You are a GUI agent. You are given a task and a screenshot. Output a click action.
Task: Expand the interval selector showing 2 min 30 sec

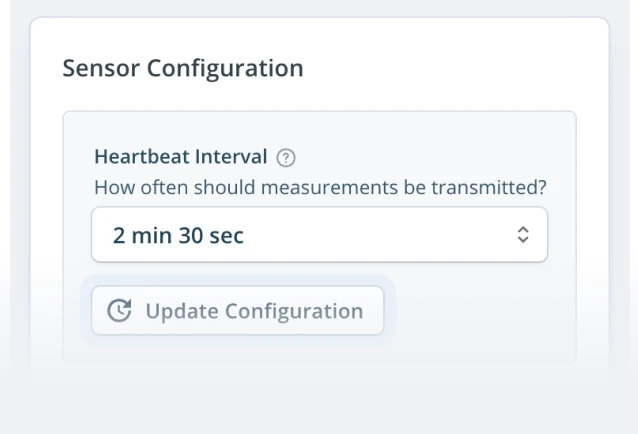(x=319, y=235)
